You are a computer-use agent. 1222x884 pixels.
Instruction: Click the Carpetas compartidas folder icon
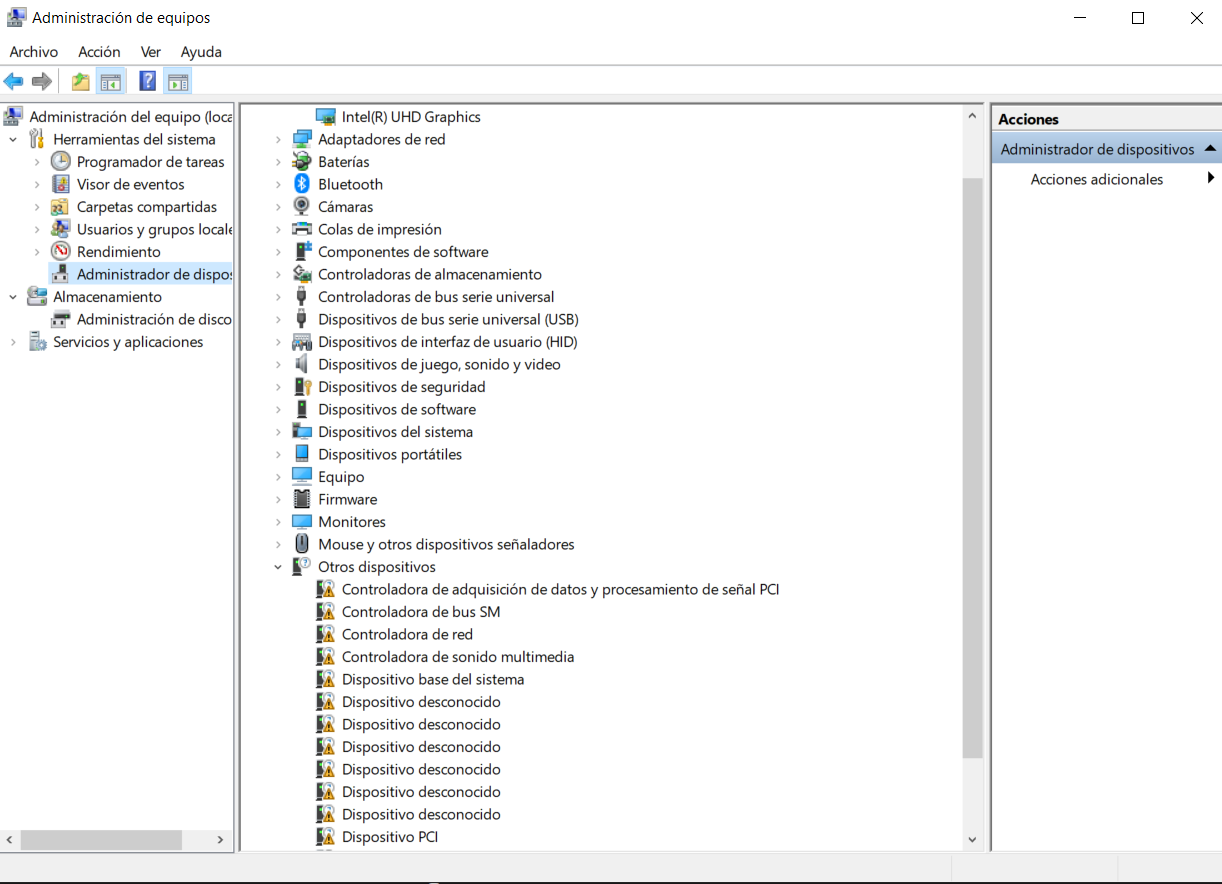61,206
